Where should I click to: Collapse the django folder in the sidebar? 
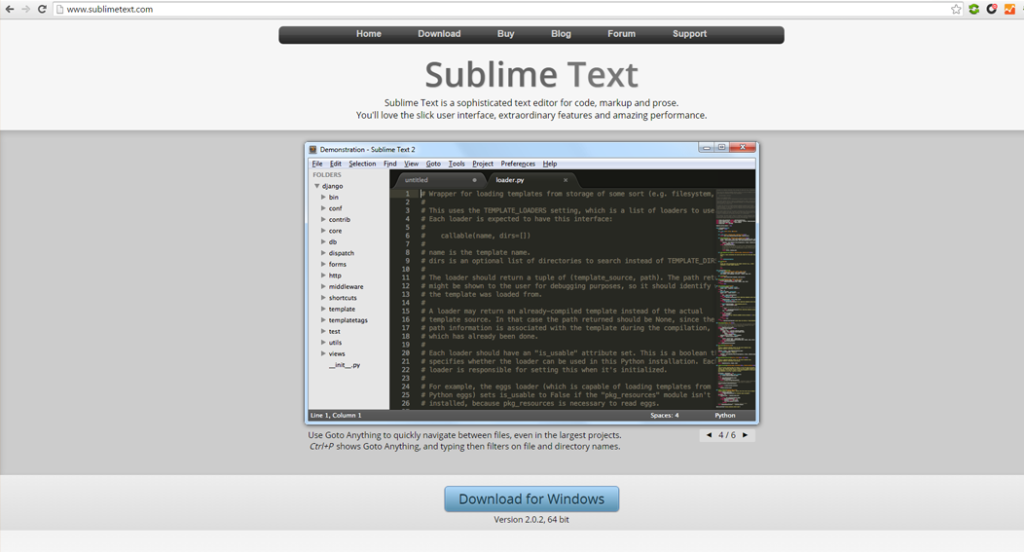click(317, 186)
